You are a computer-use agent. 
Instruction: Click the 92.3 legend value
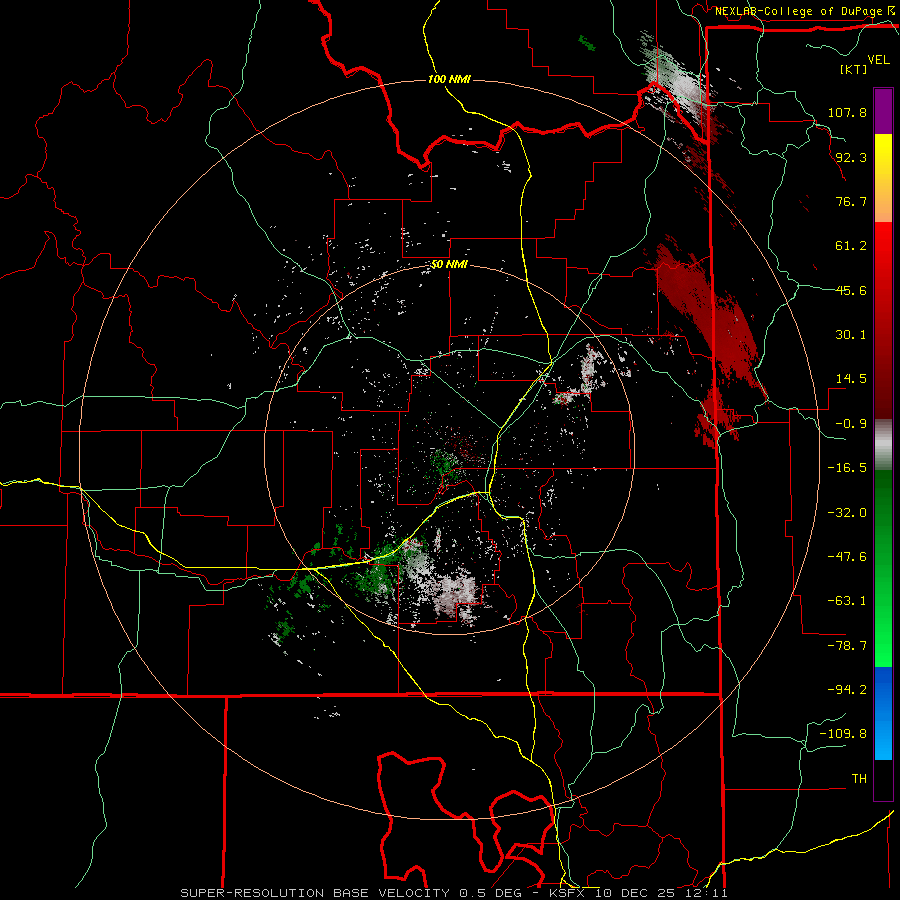tap(851, 157)
